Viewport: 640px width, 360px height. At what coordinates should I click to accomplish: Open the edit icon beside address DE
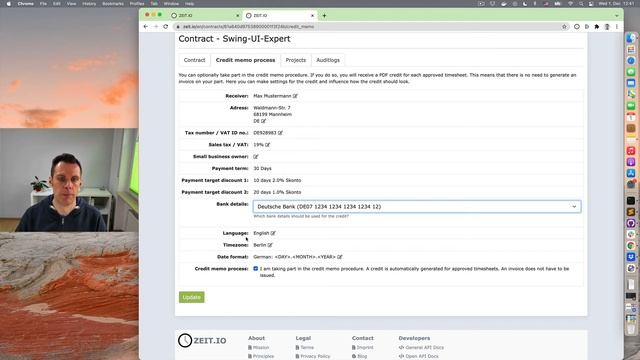[x=264, y=121]
